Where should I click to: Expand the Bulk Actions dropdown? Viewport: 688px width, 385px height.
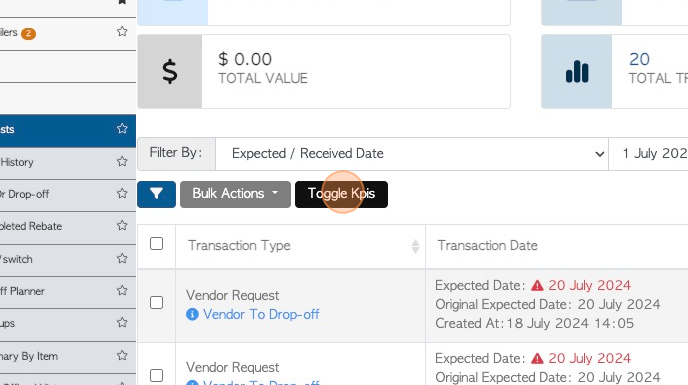tap(235, 194)
